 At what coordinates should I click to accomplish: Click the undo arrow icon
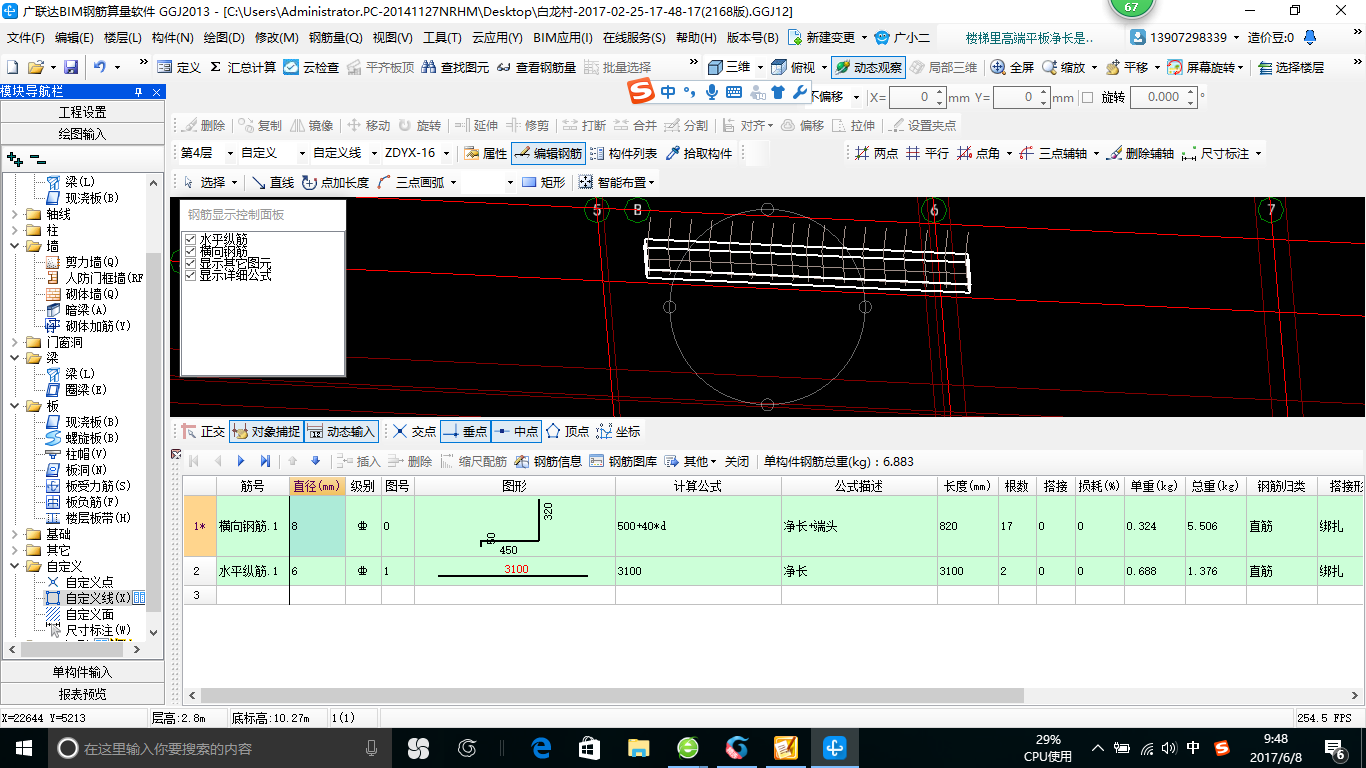click(x=100, y=67)
